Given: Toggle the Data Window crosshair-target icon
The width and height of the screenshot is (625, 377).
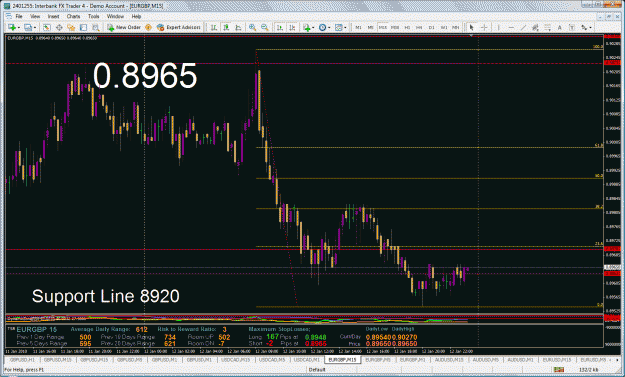Looking at the screenshot, I should [x=59, y=27].
